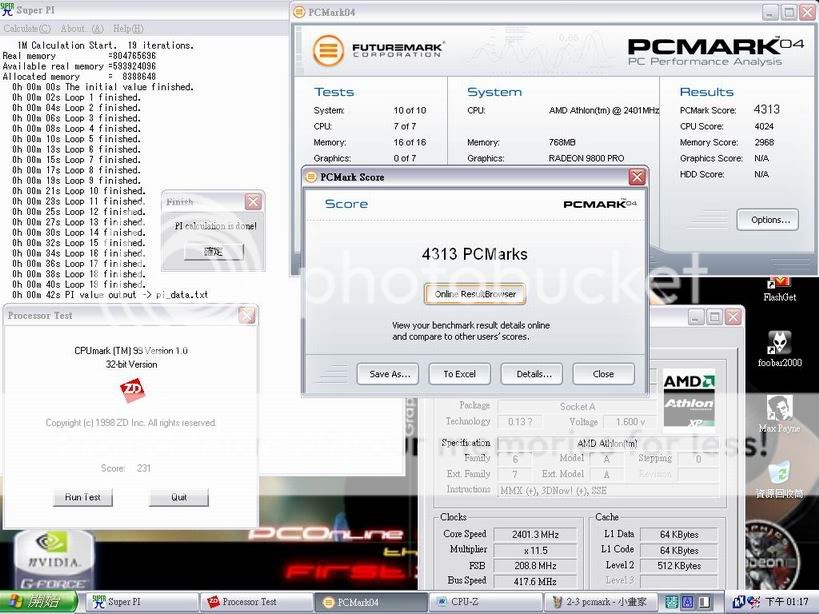The image size is (819, 614).
Task: Confirm the PI calculation done dialog
Action: click(x=213, y=252)
